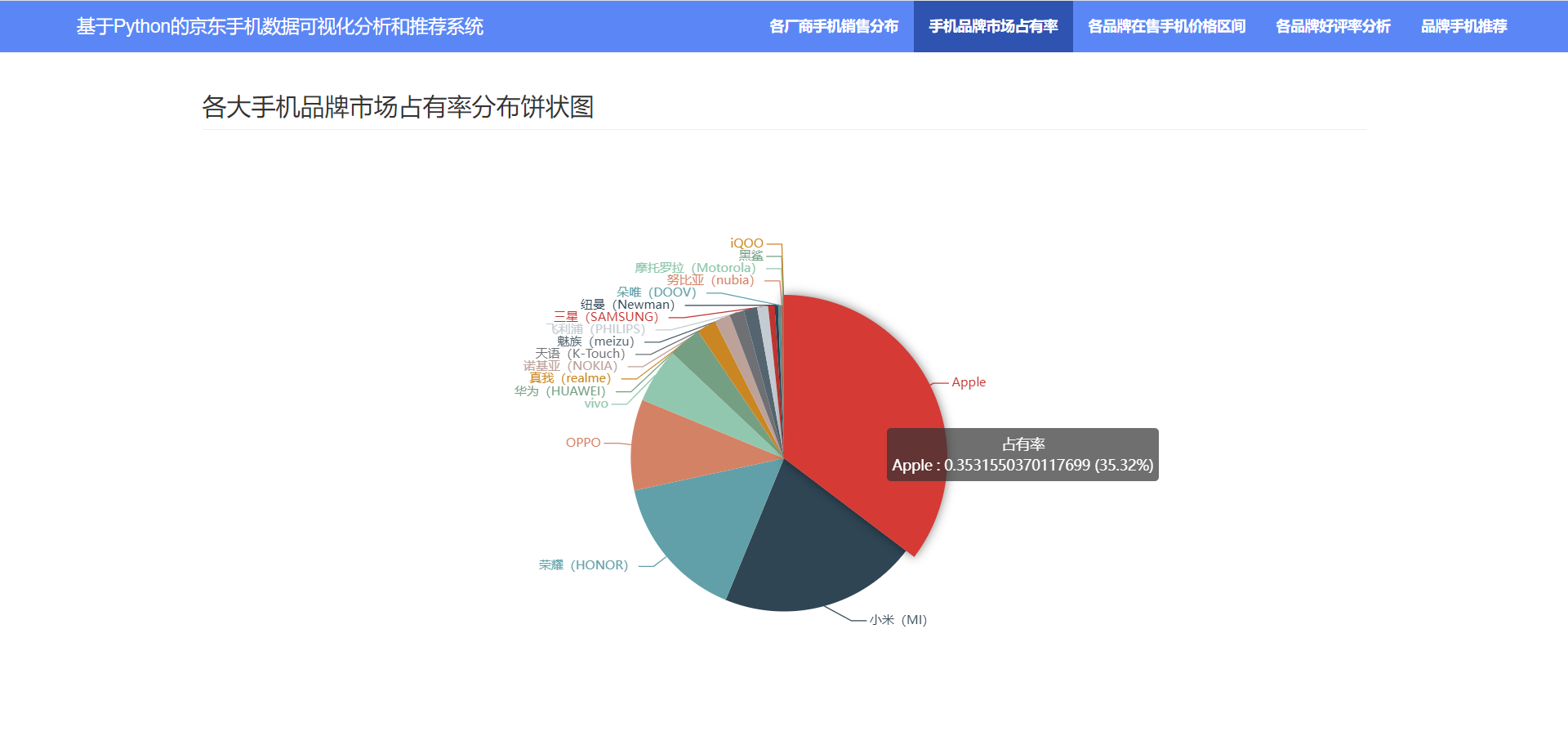
Task: Click the iQOO label text
Action: coord(746,243)
